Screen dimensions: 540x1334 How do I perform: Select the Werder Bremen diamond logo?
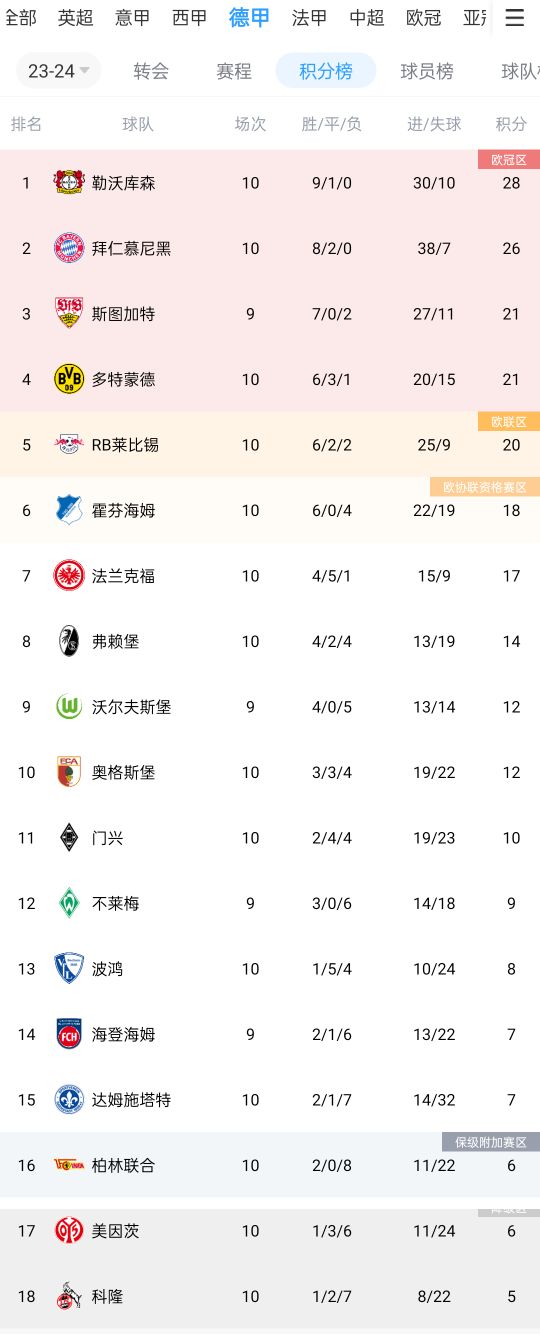(x=69, y=903)
